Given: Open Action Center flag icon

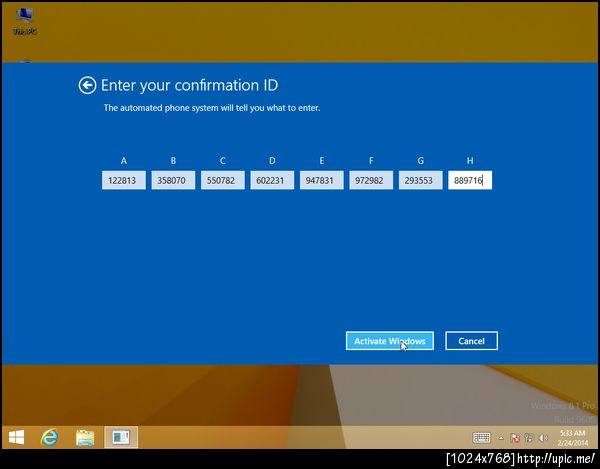Looking at the screenshot, I should click(x=515, y=438).
